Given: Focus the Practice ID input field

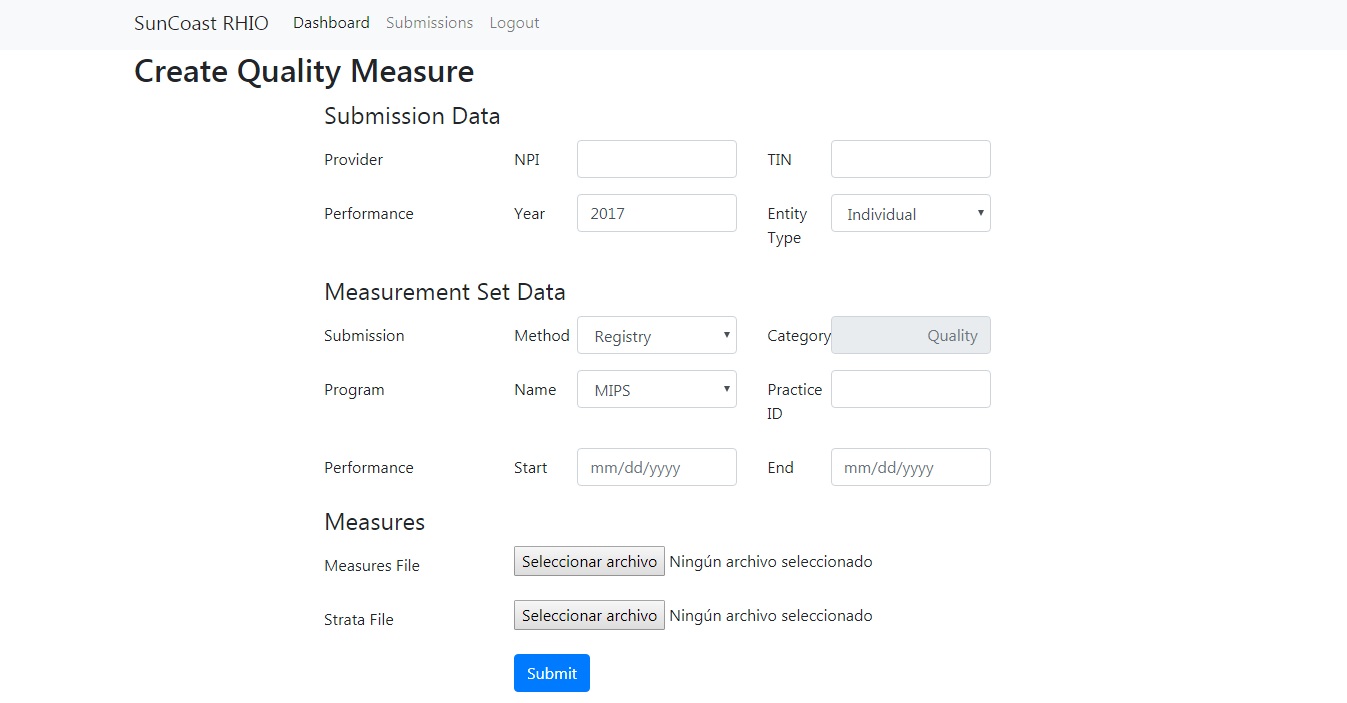Looking at the screenshot, I should (x=911, y=389).
